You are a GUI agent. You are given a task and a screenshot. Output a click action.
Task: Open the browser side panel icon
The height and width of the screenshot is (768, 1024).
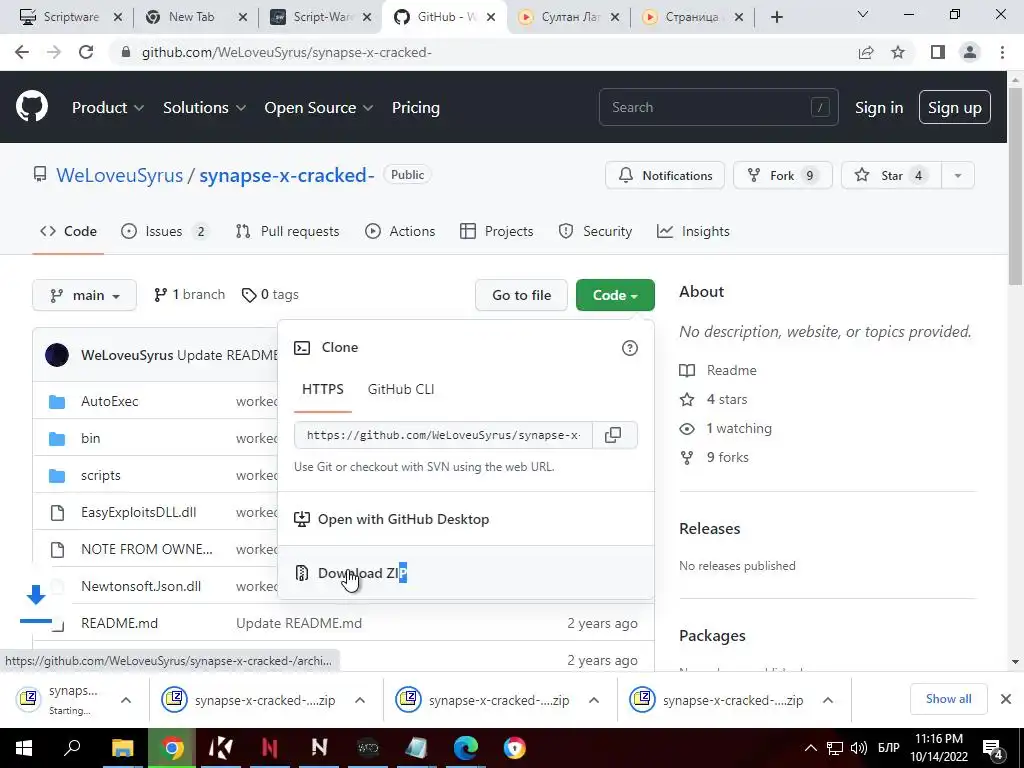[x=938, y=52]
